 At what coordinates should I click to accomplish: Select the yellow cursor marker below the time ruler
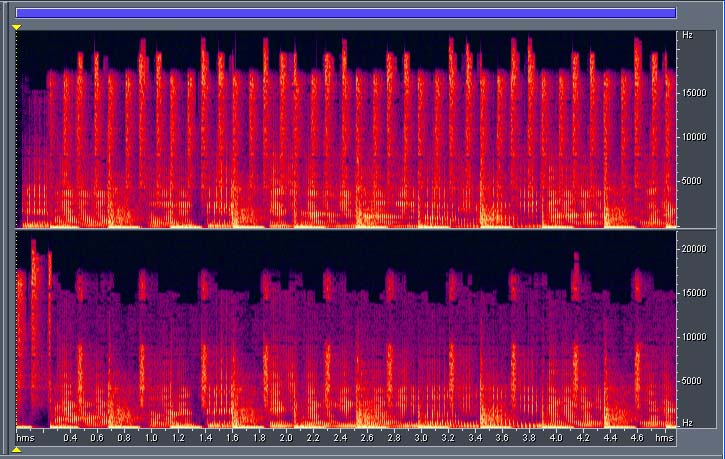tap(17, 449)
